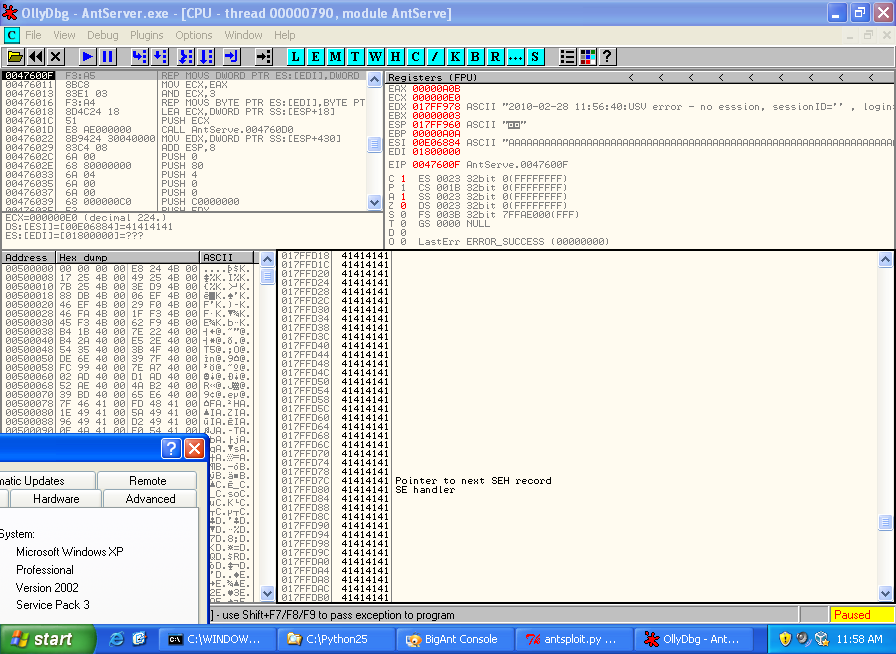Launch Internet Explorer from Quick Launch
Image resolution: width=896 pixels, height=654 pixels.
click(117, 639)
